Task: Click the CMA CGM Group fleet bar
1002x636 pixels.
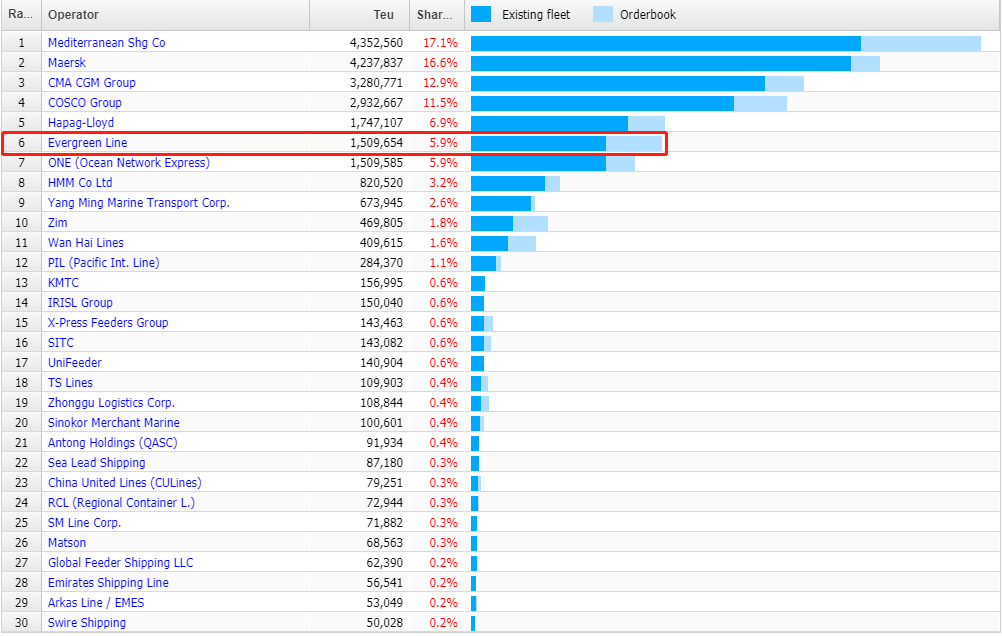Action: click(x=618, y=83)
